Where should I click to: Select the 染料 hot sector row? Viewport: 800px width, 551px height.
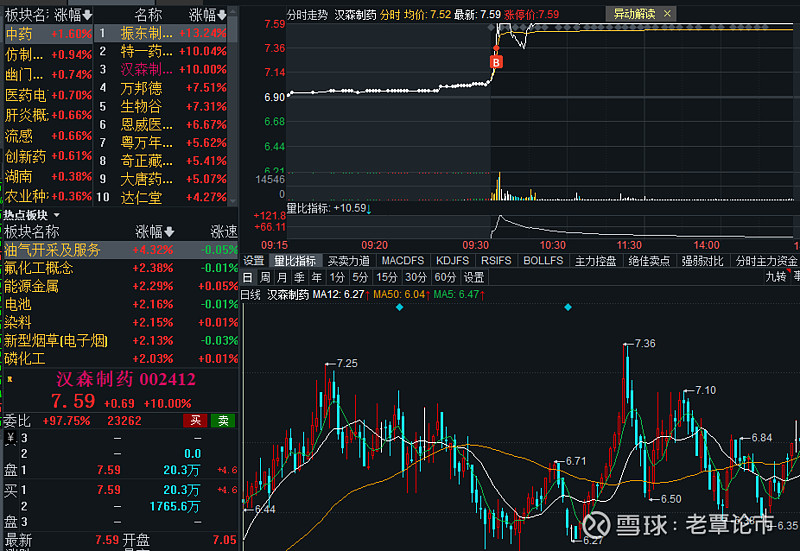tap(120, 322)
